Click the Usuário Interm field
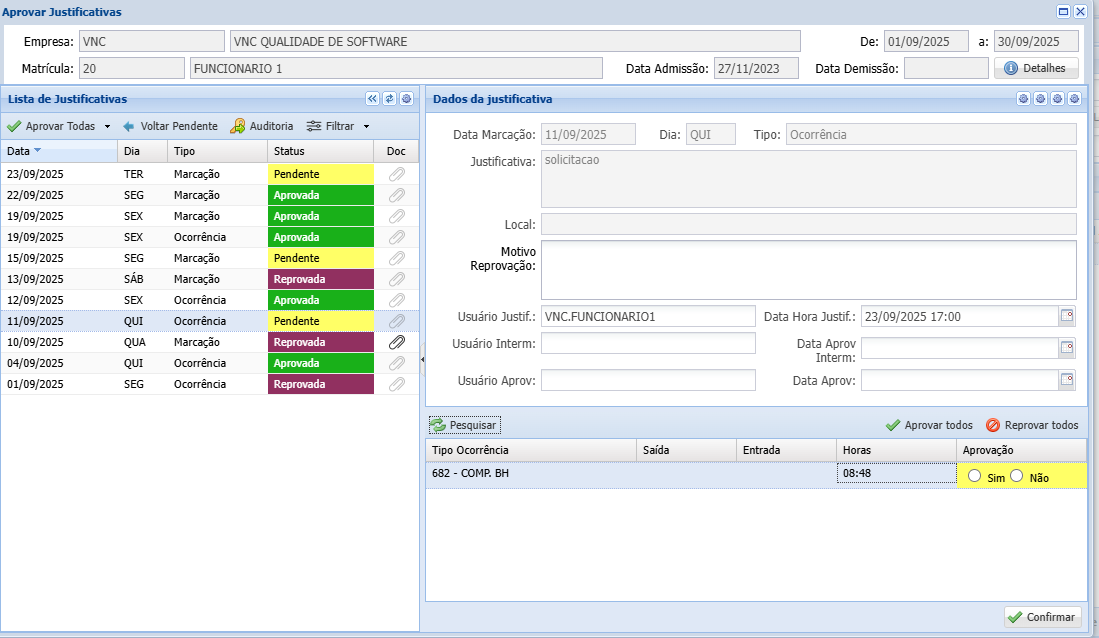This screenshot has height=638, width=1099. click(648, 343)
